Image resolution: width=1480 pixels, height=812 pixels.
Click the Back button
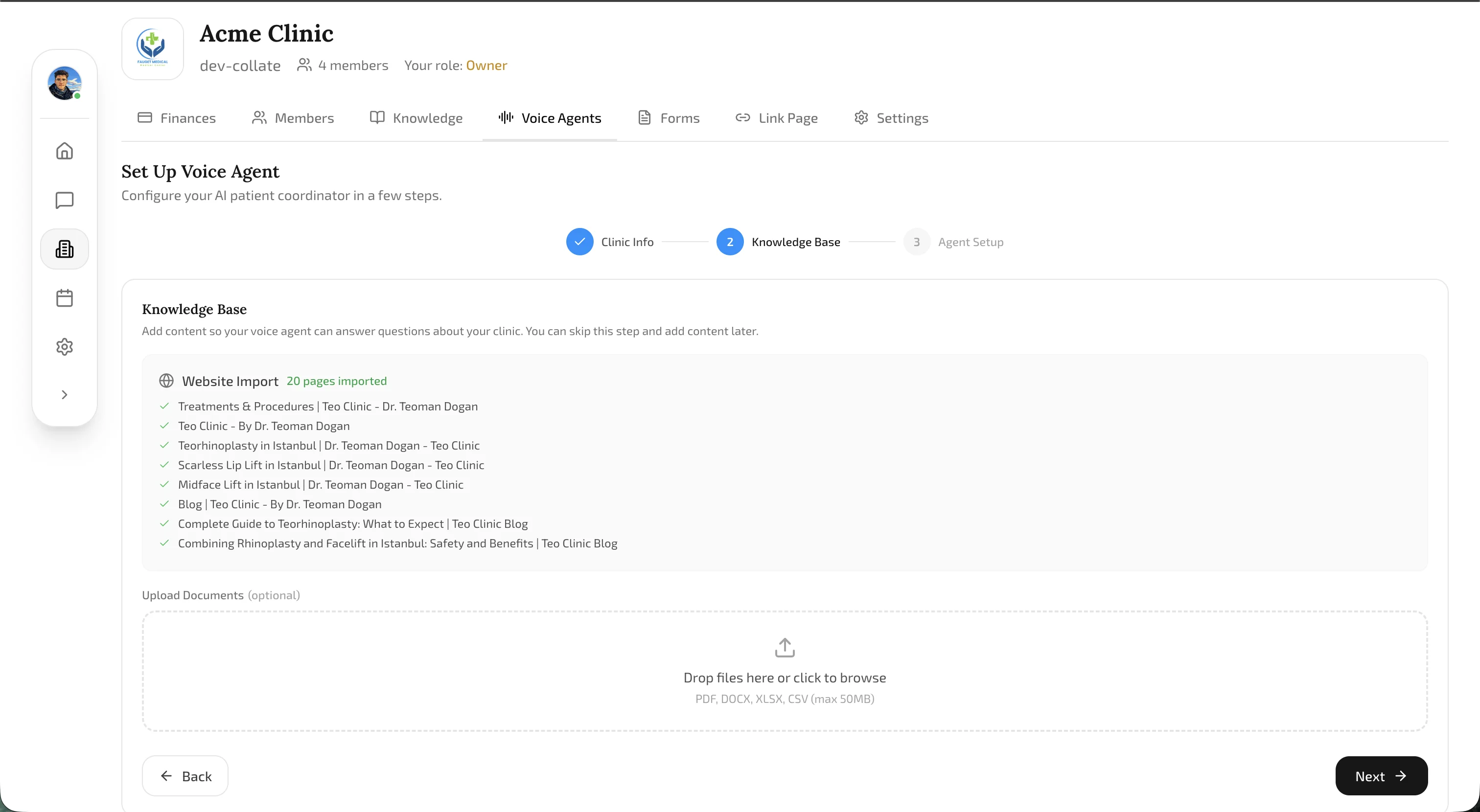185,776
